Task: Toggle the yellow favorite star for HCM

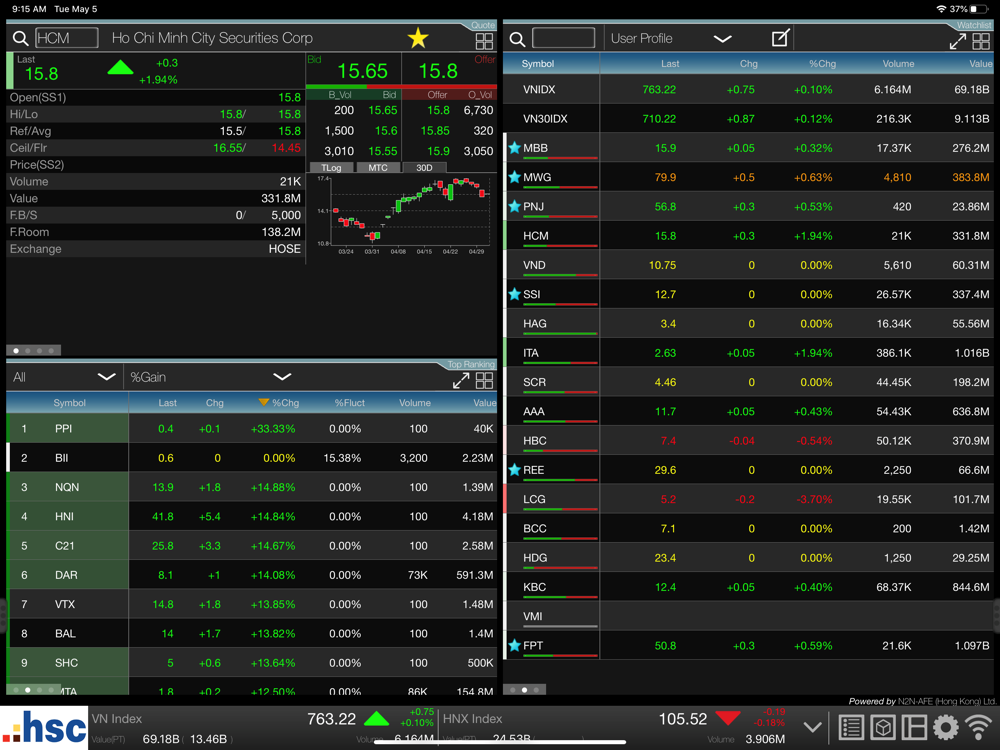Action: click(x=418, y=38)
